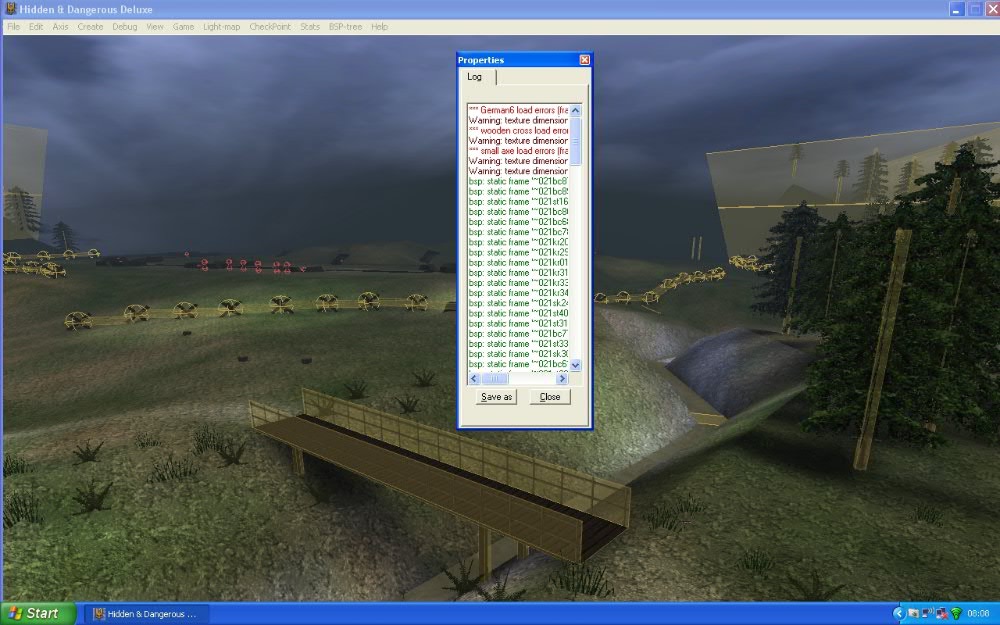Click the taskbar clock showing 08:08

tap(978, 614)
